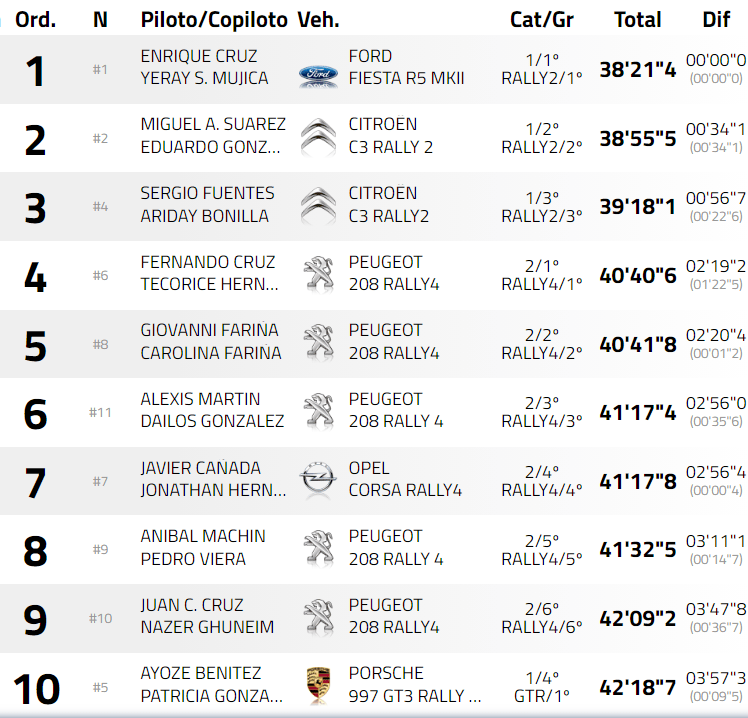748x718 pixels.
Task: Click the Cat/Gr column header
Action: pos(541,19)
